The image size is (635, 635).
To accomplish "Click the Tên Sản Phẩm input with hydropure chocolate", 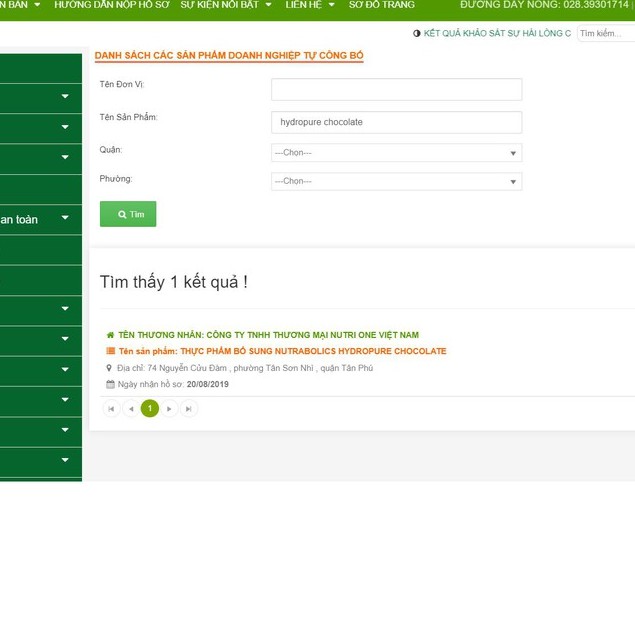I will point(396,122).
